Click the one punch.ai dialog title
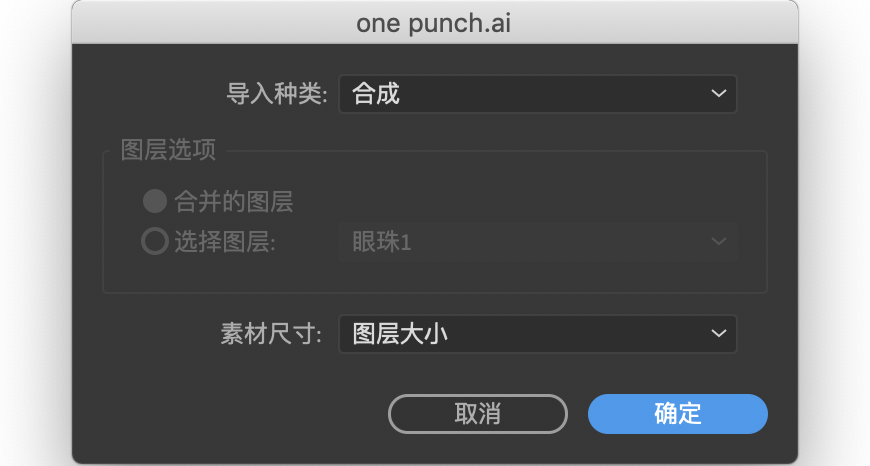The height and width of the screenshot is (466, 870). point(434,23)
